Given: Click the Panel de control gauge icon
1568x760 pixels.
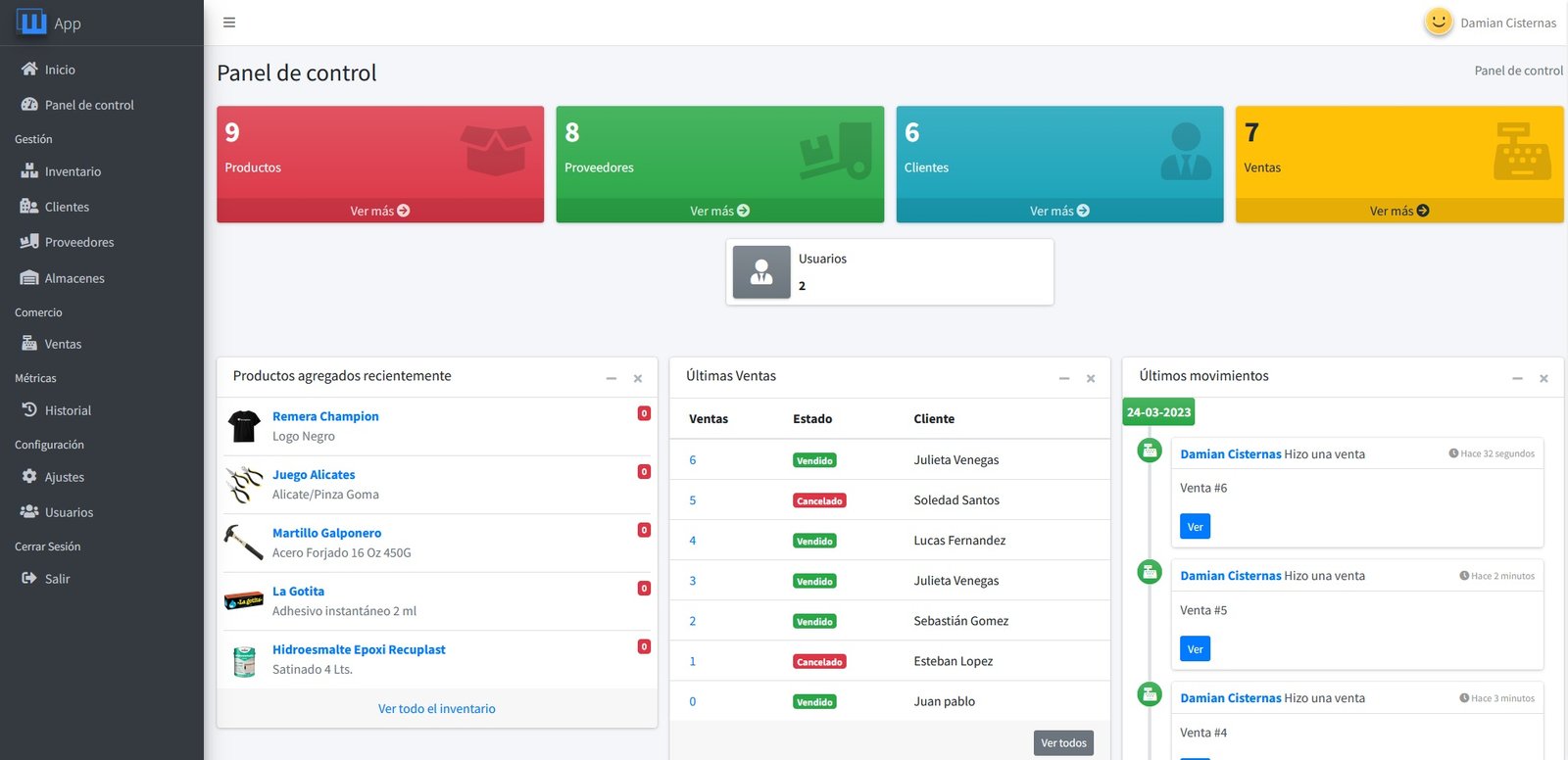Looking at the screenshot, I should pyautogui.click(x=29, y=104).
